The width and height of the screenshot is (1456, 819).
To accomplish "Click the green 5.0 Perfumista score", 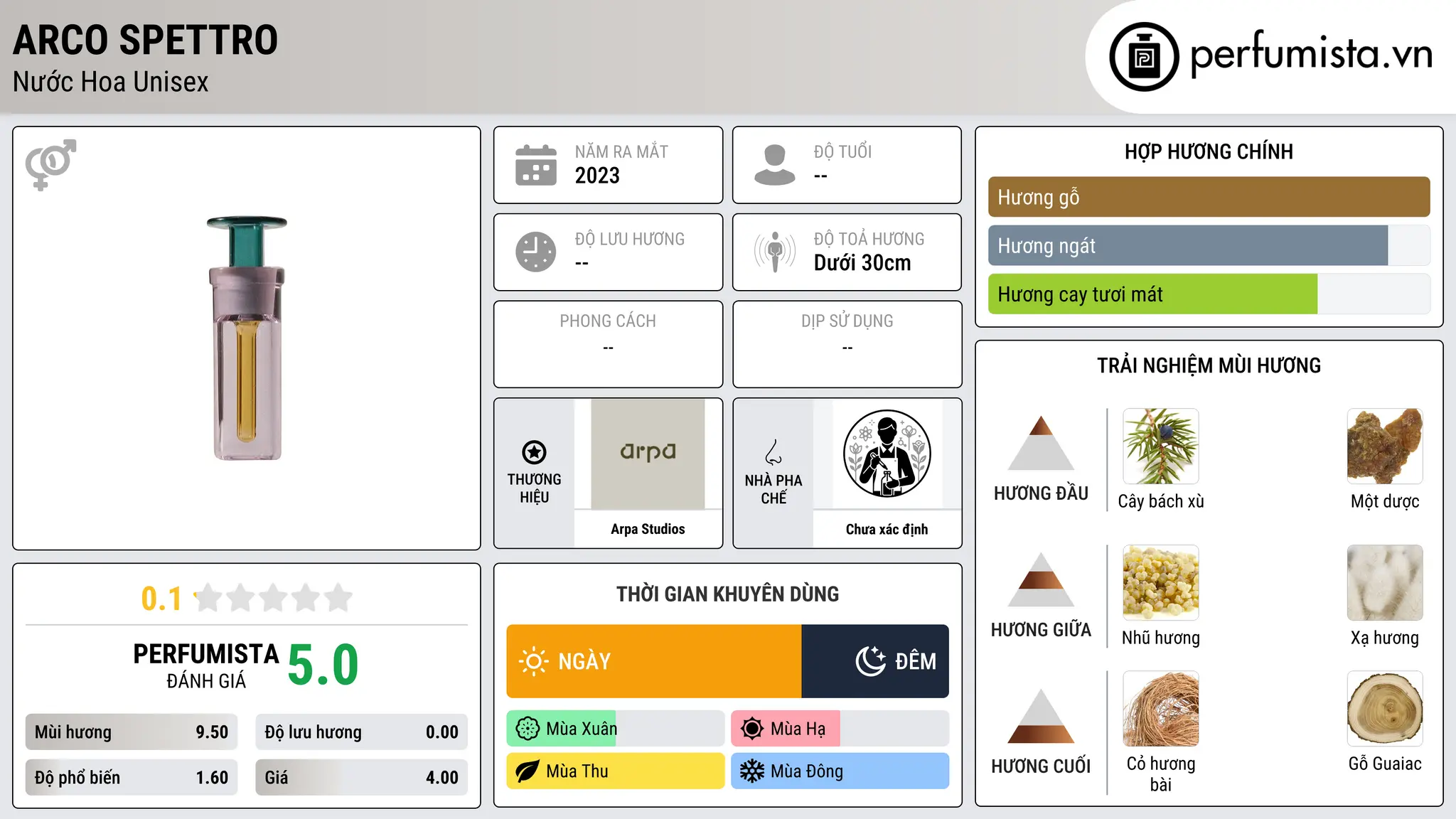I will (x=323, y=665).
